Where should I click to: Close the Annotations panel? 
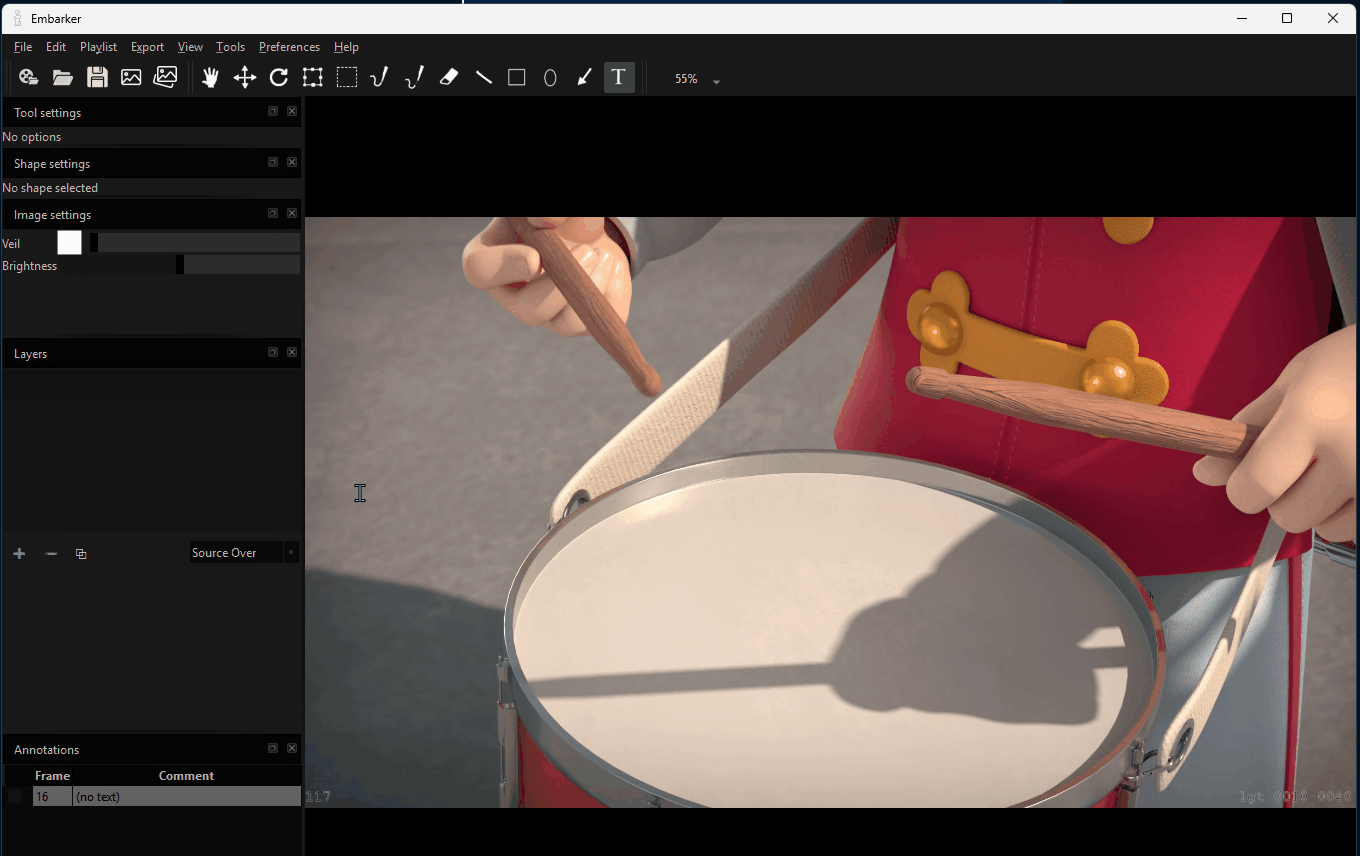(292, 749)
